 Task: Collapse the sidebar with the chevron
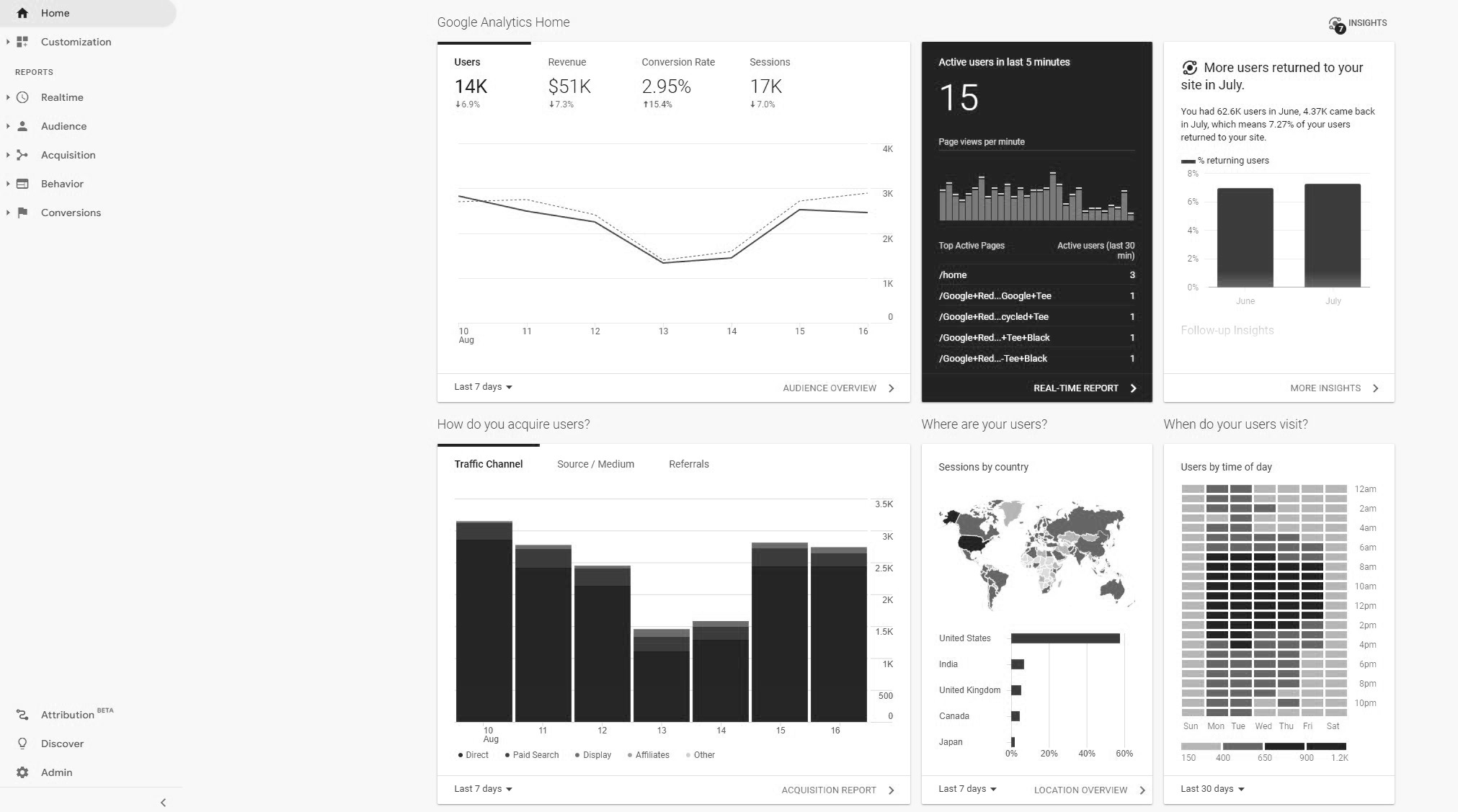point(163,803)
